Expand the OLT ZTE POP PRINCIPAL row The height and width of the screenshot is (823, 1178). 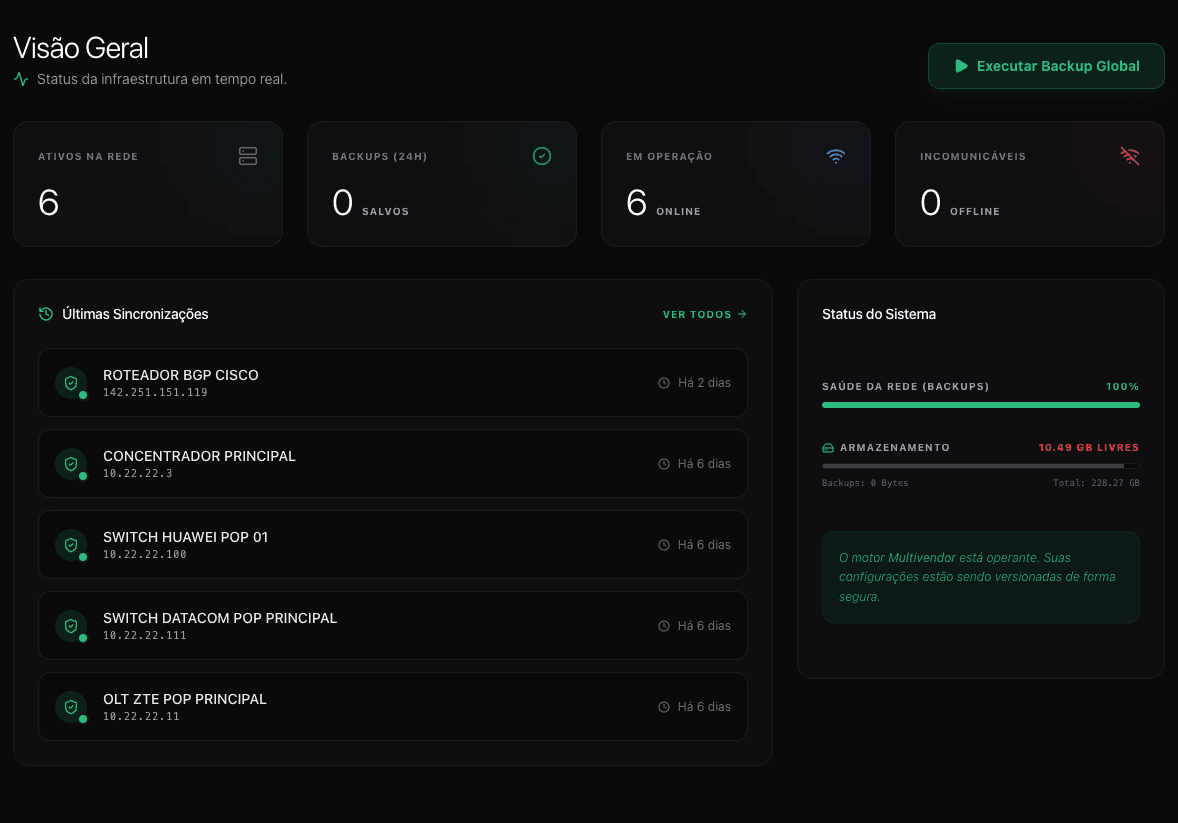(392, 706)
